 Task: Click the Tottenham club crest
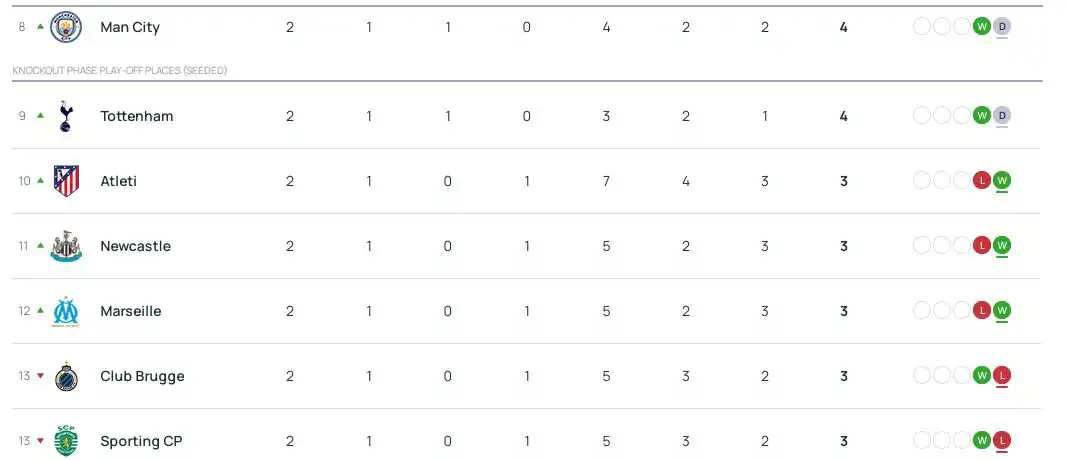click(66, 116)
